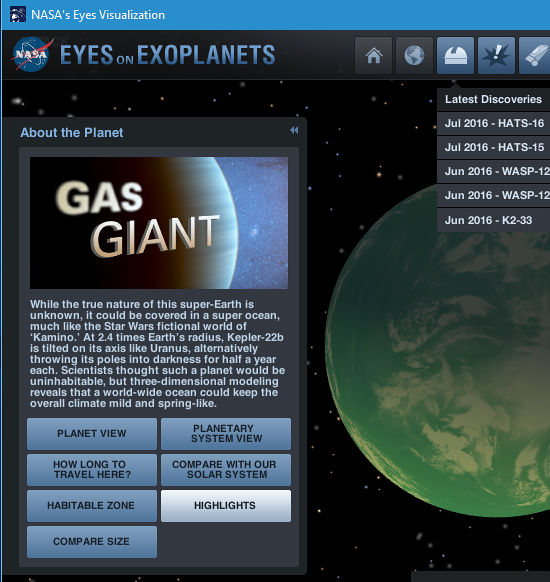Image resolution: width=550 pixels, height=582 pixels.
Task: Click Compare With Our Solar System
Action: click(x=226, y=470)
